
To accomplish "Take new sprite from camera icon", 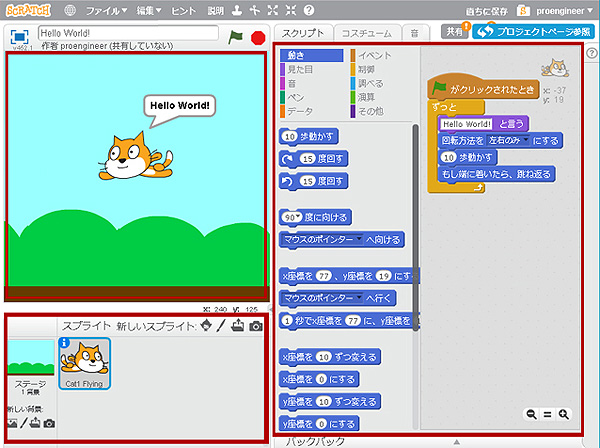I will click(x=256, y=326).
